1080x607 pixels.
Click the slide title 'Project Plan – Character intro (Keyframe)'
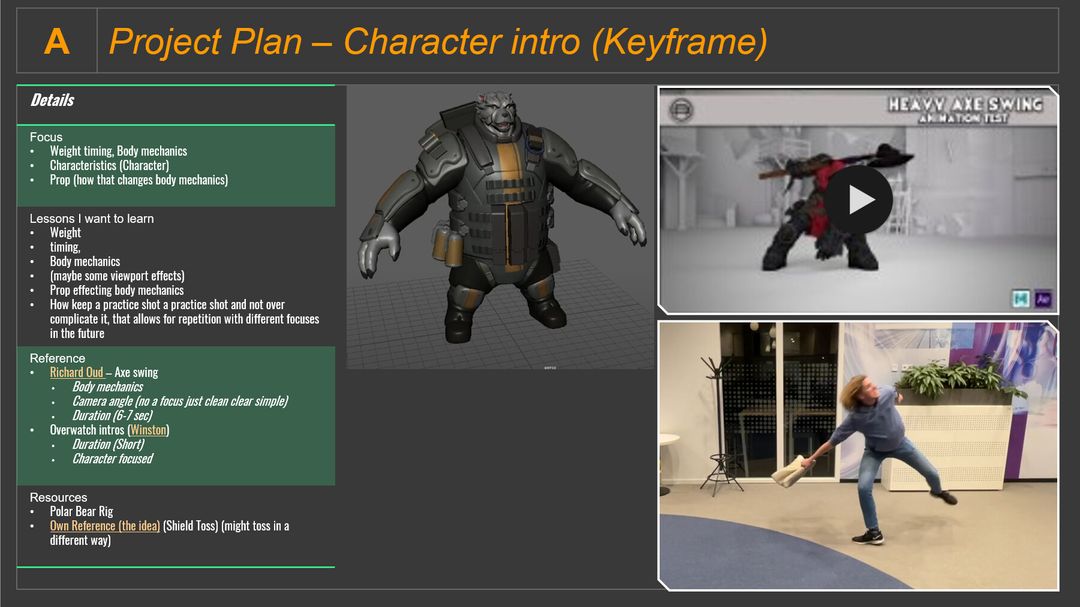click(x=438, y=41)
